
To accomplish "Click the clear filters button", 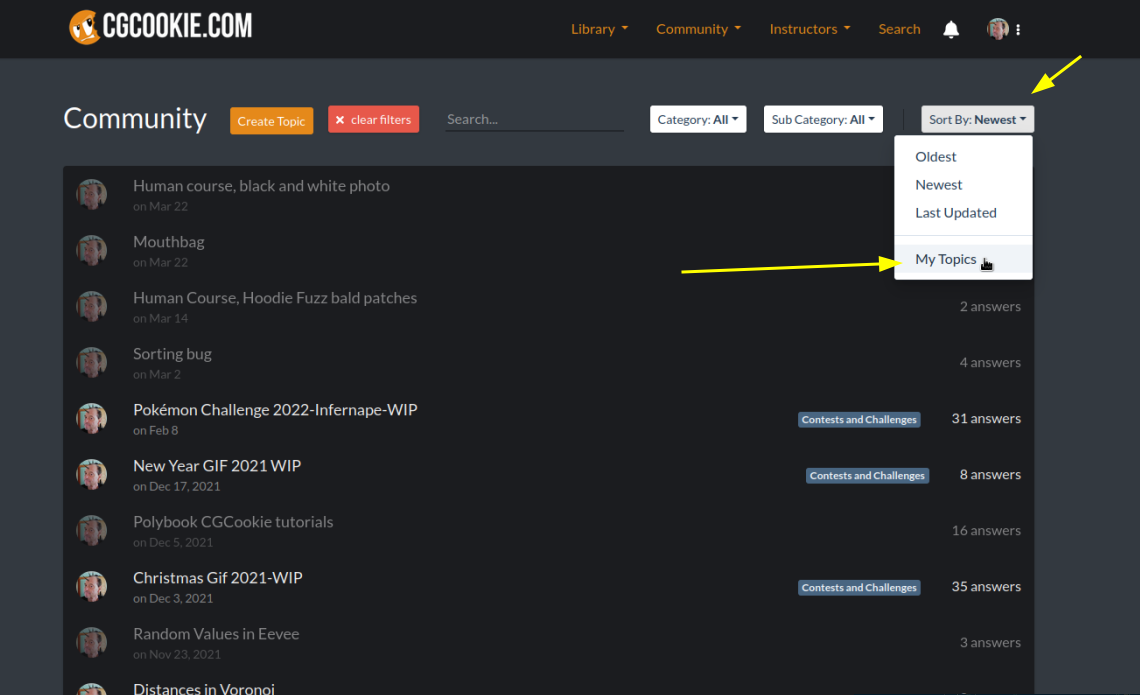I will [x=373, y=119].
